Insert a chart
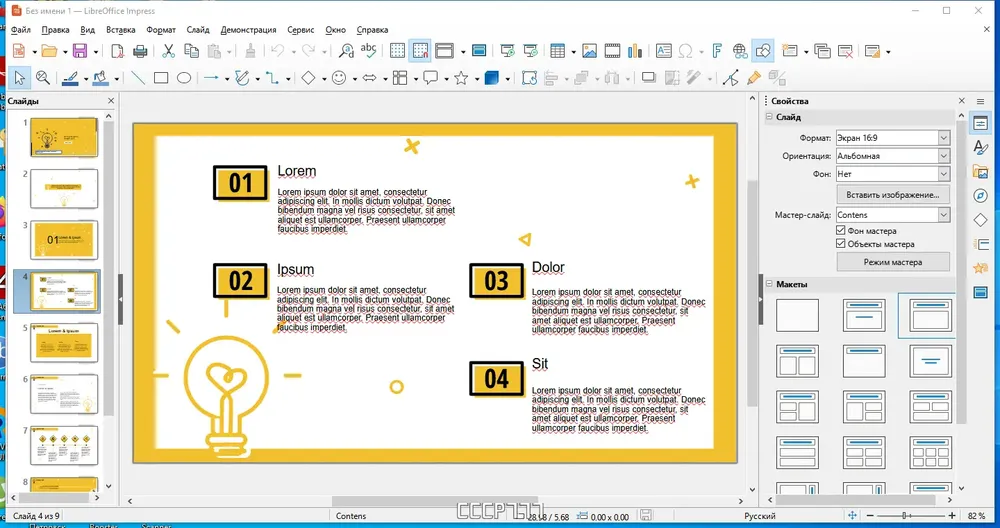 635,51
